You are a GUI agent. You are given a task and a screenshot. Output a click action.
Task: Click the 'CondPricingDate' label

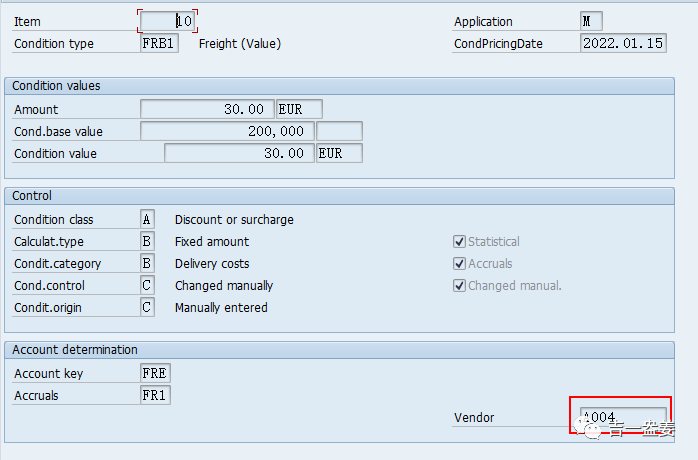498,44
